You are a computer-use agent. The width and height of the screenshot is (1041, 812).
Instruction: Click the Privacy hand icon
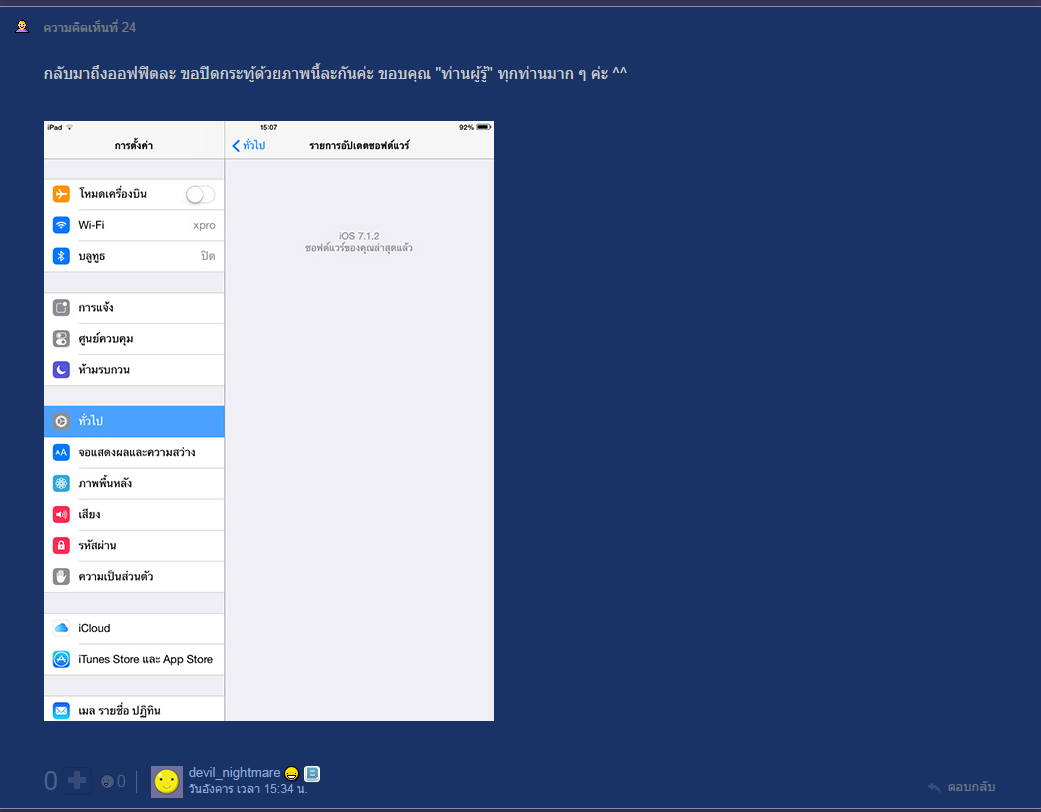pyautogui.click(x=61, y=577)
